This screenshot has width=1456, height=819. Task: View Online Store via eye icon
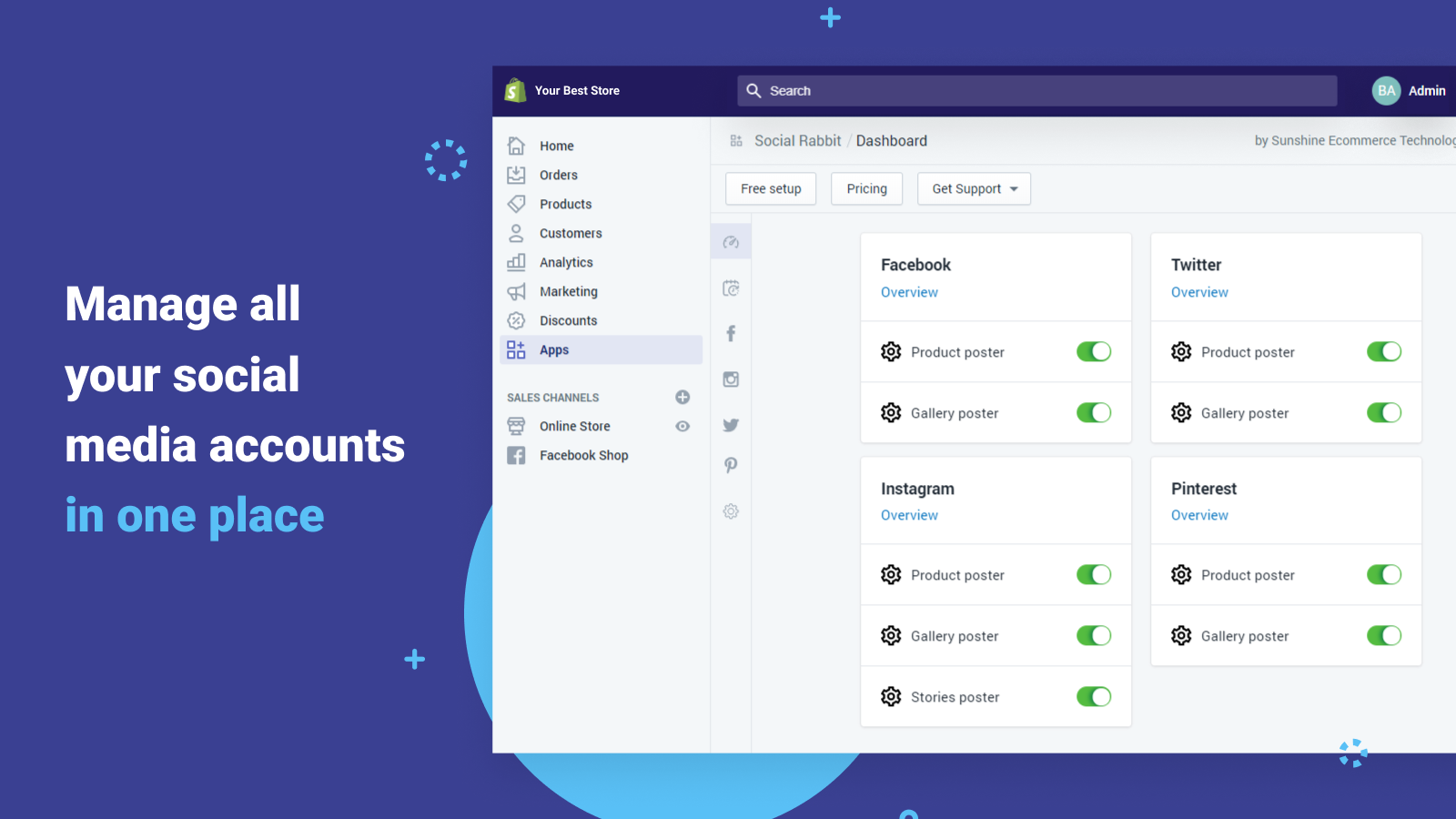click(x=682, y=427)
